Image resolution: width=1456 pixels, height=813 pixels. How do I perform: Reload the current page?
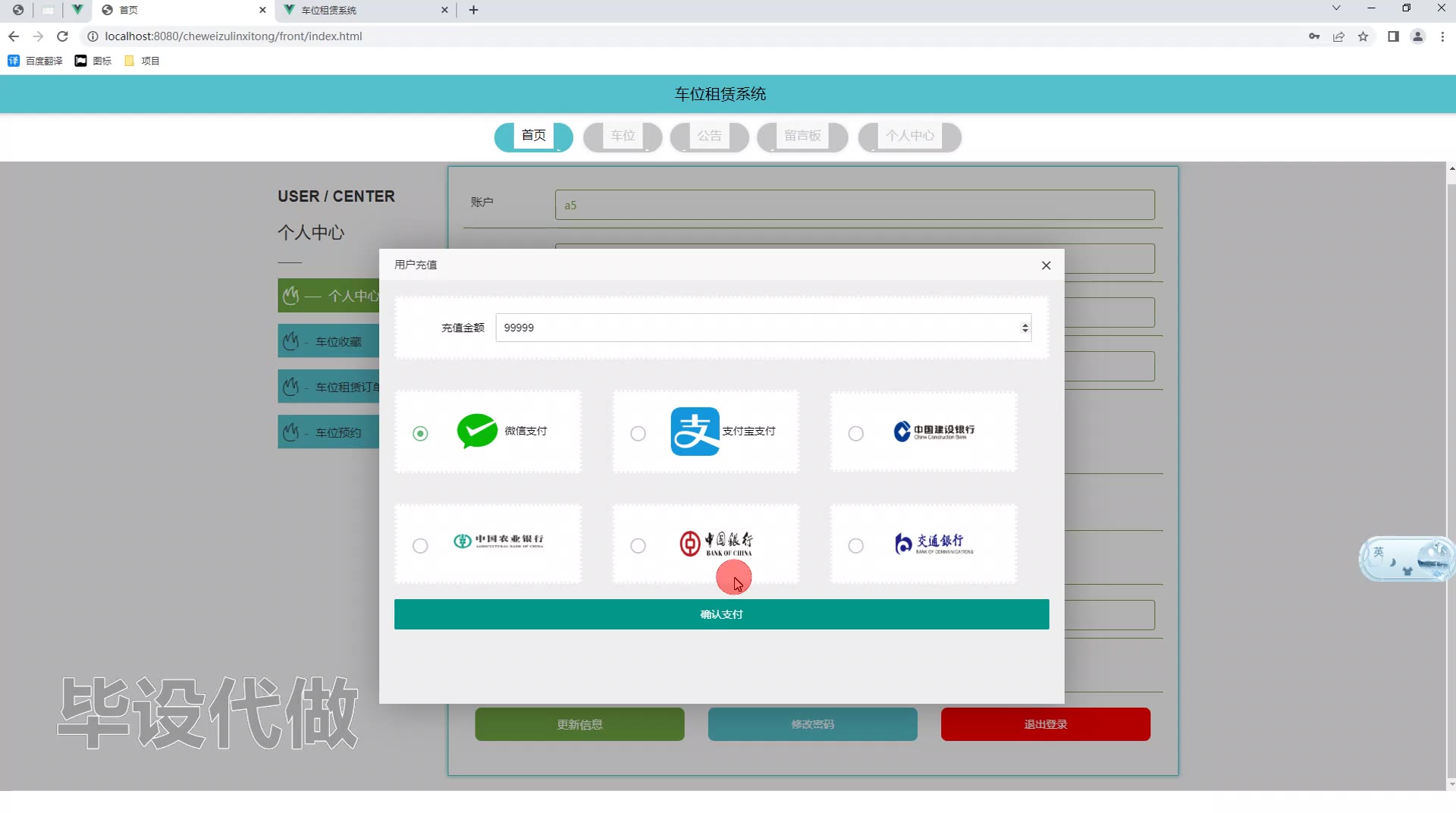pyautogui.click(x=63, y=36)
